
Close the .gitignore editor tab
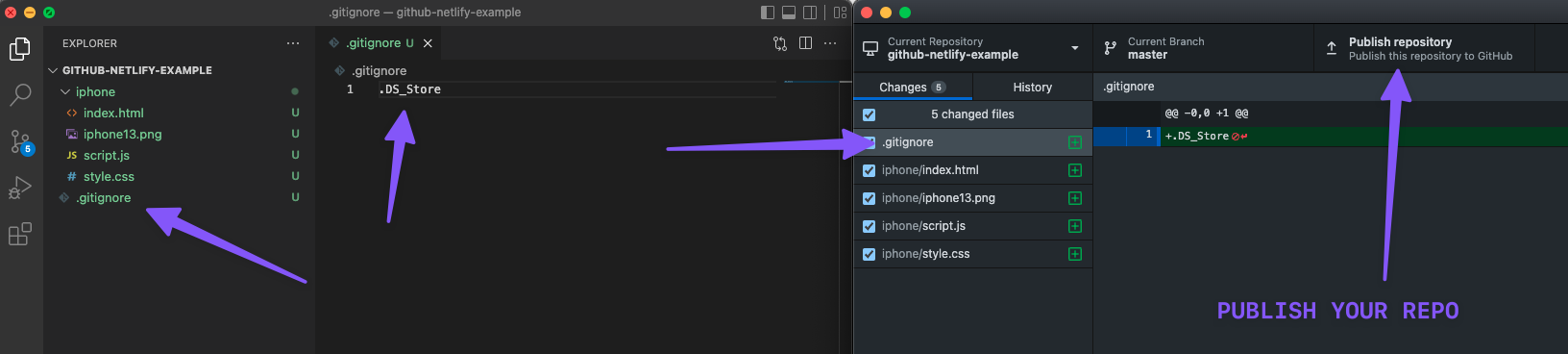pyautogui.click(x=428, y=43)
